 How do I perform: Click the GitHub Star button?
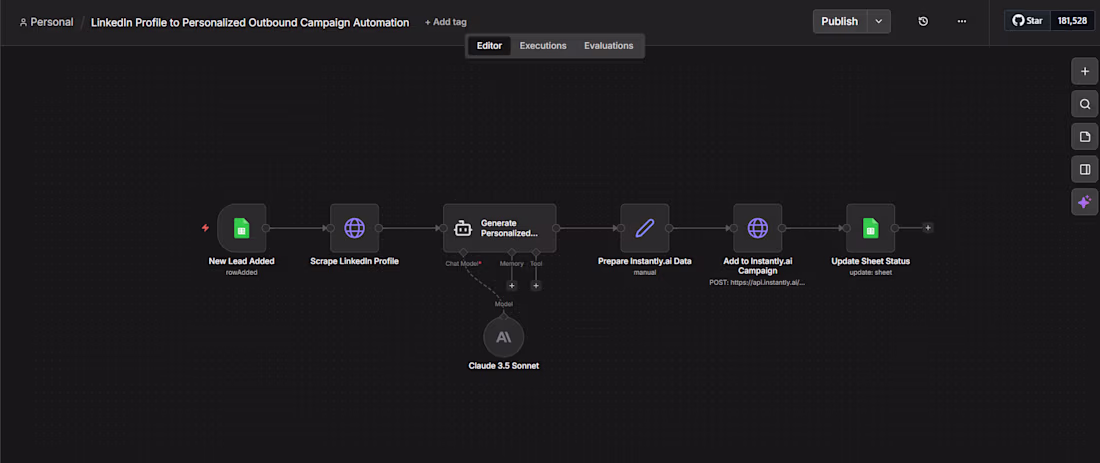tap(1027, 21)
